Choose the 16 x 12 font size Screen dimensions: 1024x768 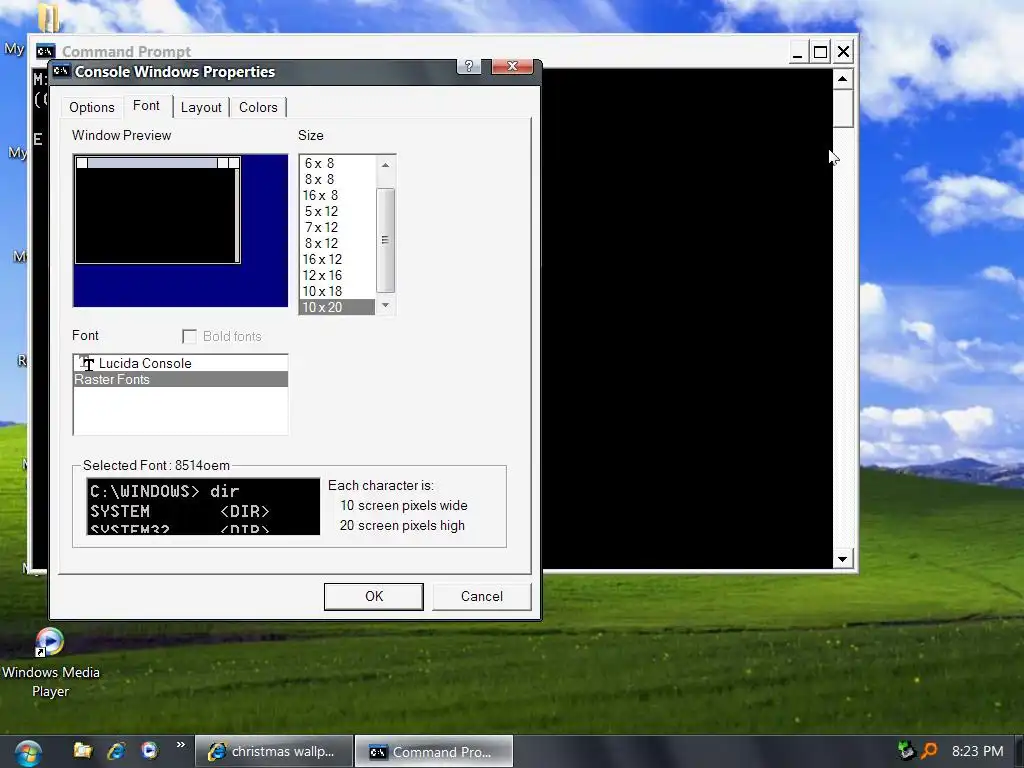[337, 259]
